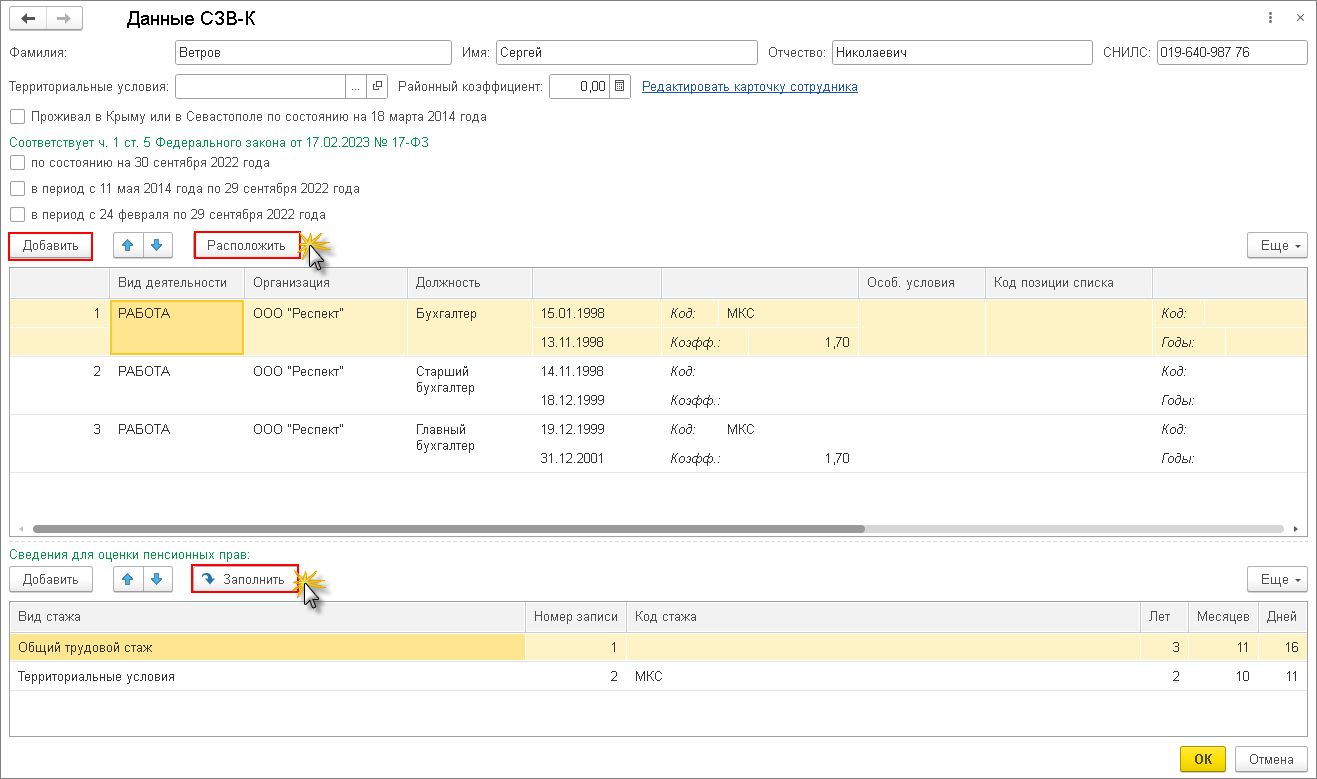Move activity row down in upper table

click(158, 245)
